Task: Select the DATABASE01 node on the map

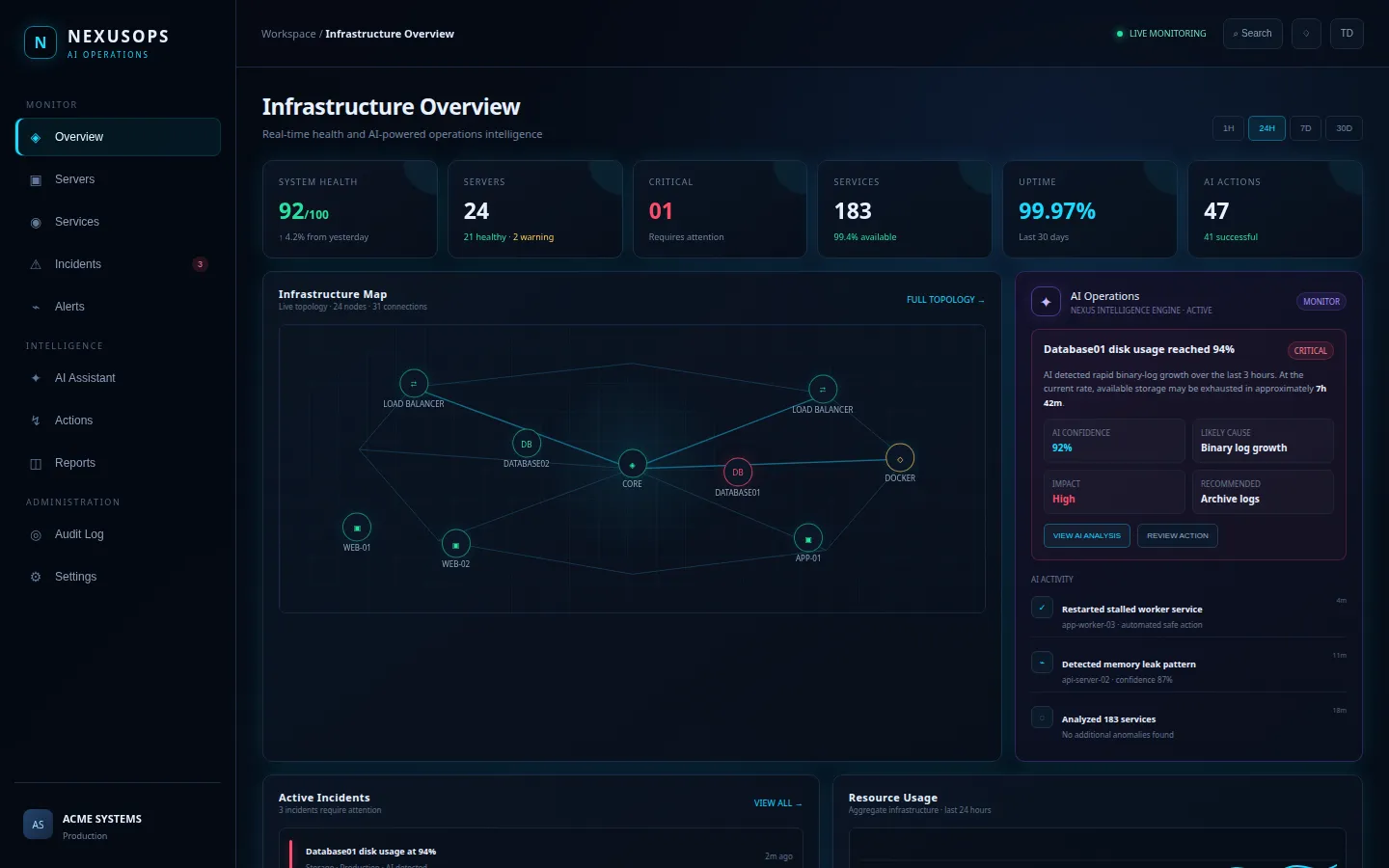Action: coord(738,473)
